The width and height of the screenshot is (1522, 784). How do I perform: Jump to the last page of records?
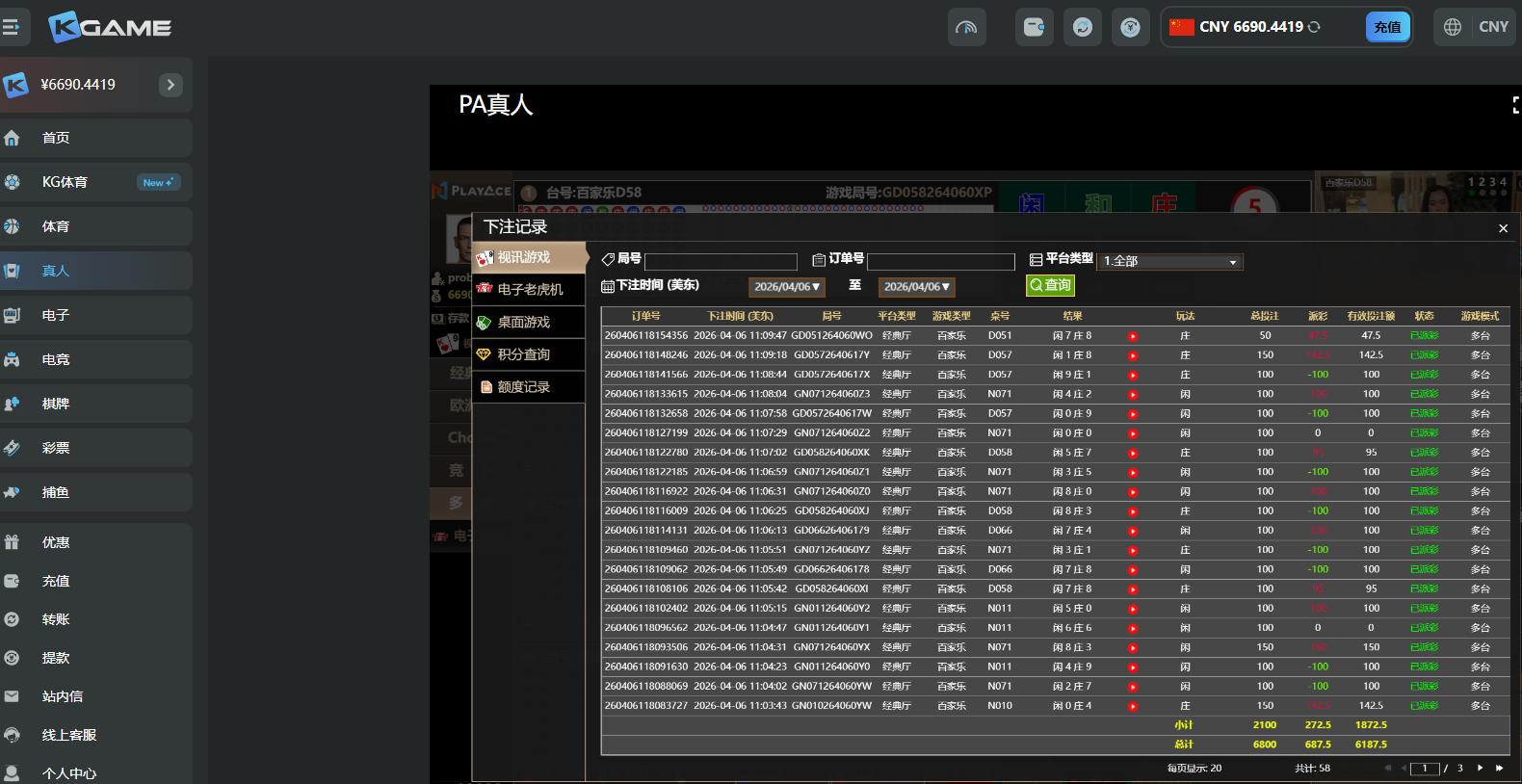click(x=1499, y=768)
